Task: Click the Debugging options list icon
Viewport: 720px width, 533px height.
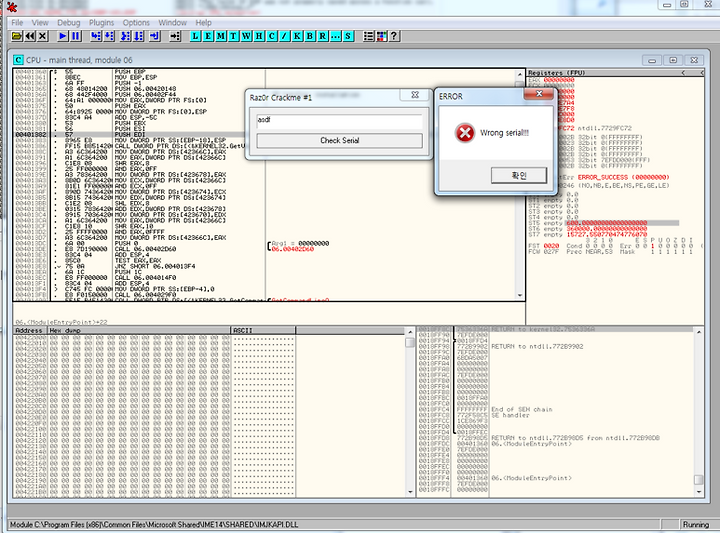Action: [x=368, y=36]
